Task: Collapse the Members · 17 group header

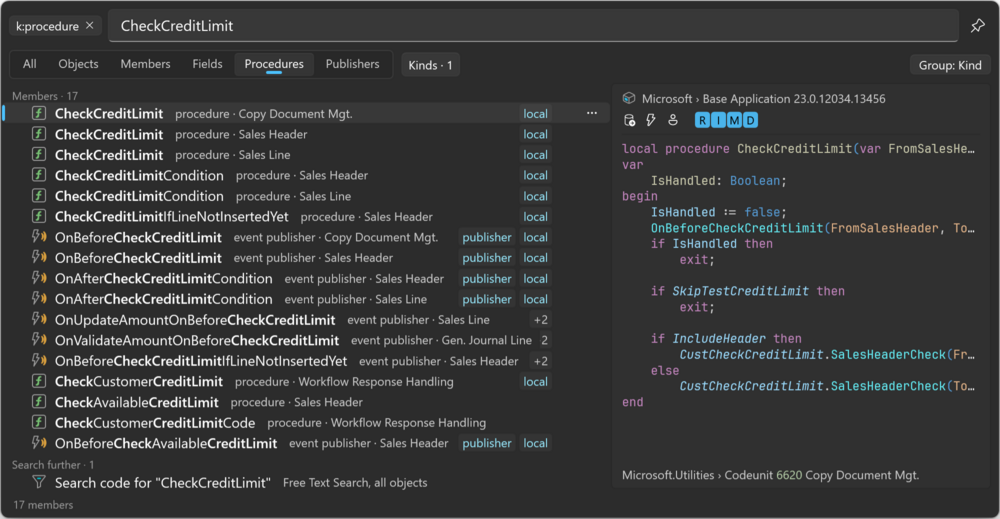Action: pyautogui.click(x=45, y=96)
